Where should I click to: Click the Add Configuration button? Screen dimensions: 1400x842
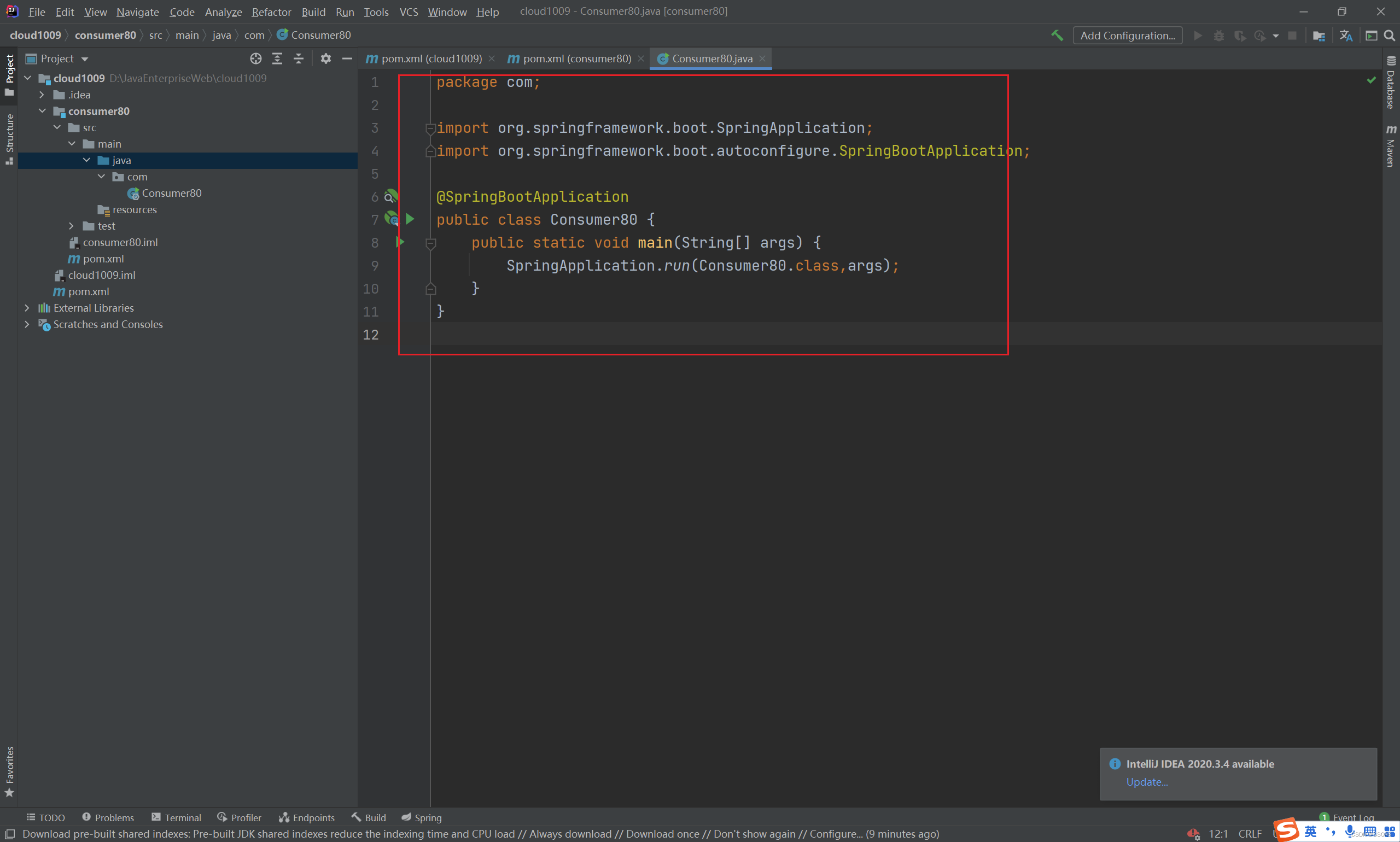[x=1127, y=35]
